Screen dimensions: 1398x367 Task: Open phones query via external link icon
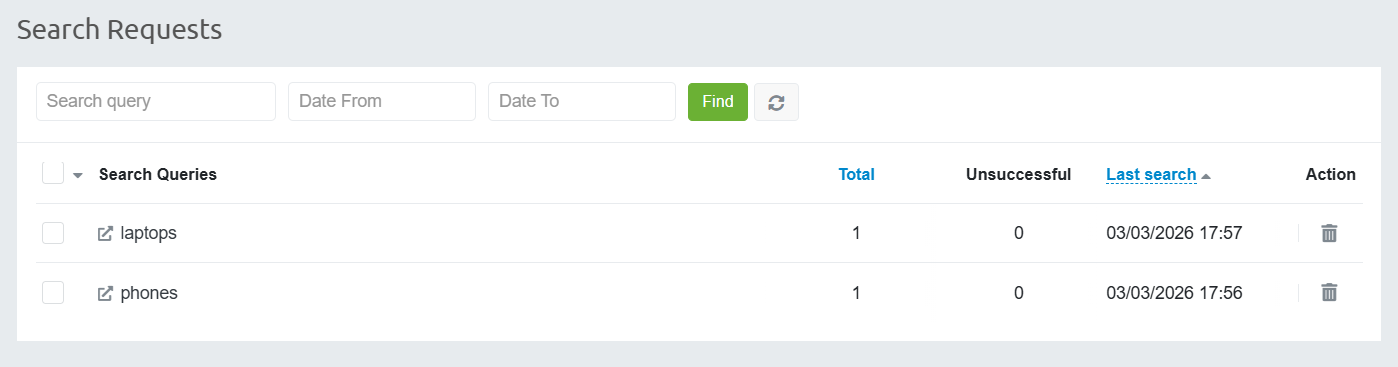(105, 294)
